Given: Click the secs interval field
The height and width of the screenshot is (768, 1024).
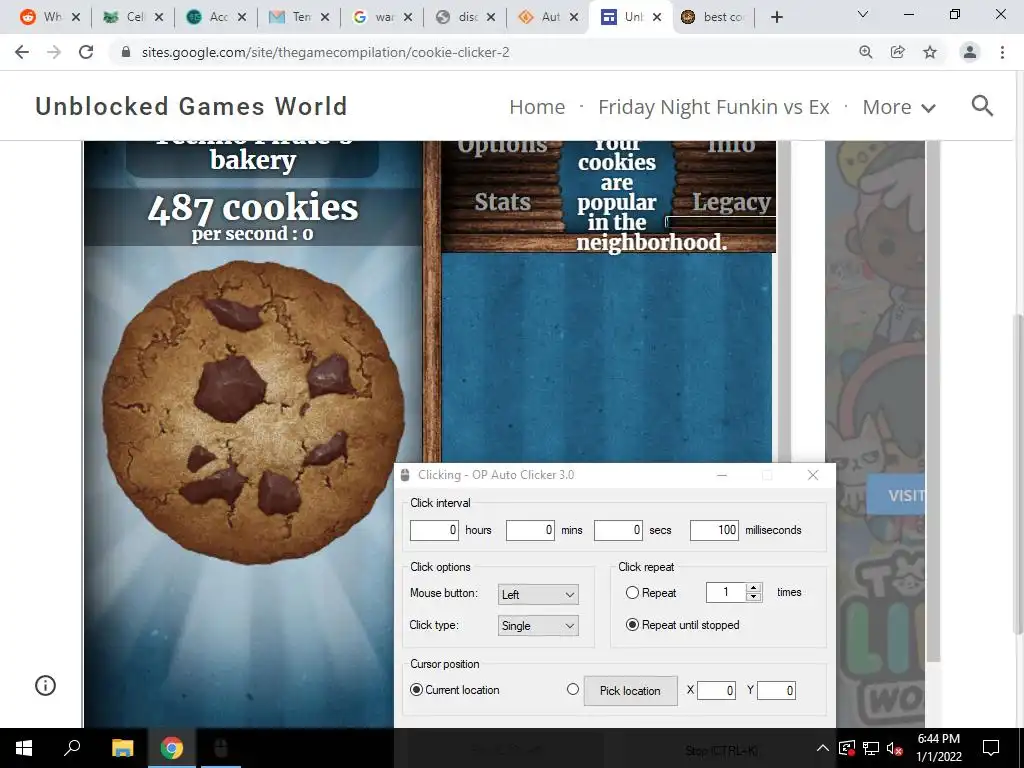Looking at the screenshot, I should coord(618,530).
